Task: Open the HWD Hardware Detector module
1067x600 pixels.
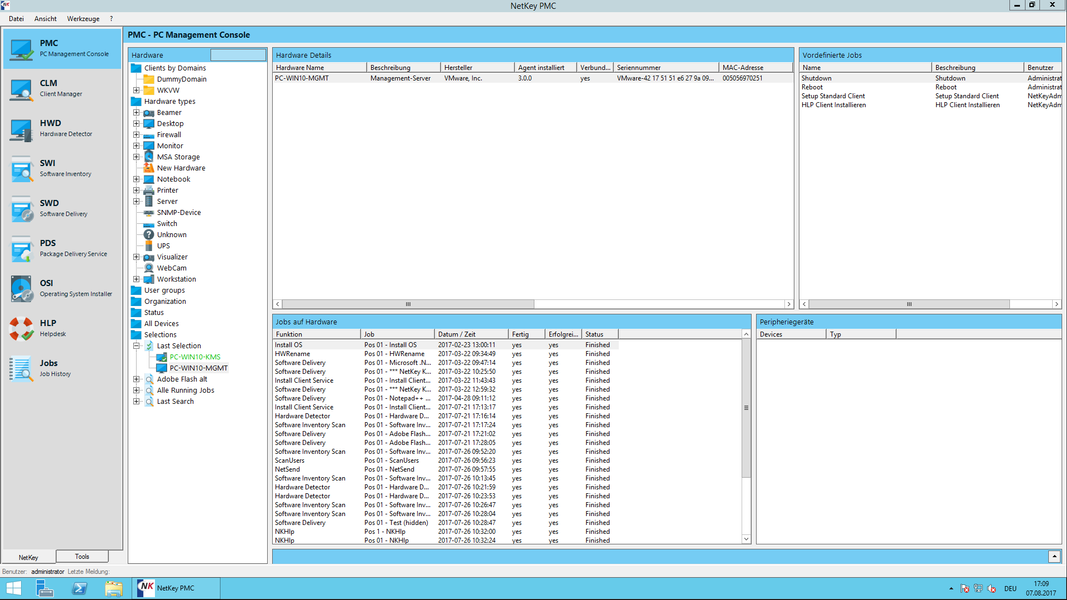Action: pos(45,128)
